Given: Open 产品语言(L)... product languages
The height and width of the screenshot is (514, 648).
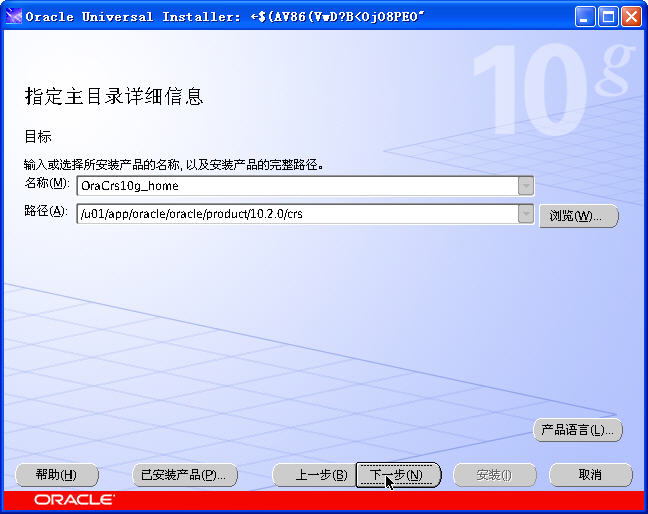Looking at the screenshot, I should [578, 430].
